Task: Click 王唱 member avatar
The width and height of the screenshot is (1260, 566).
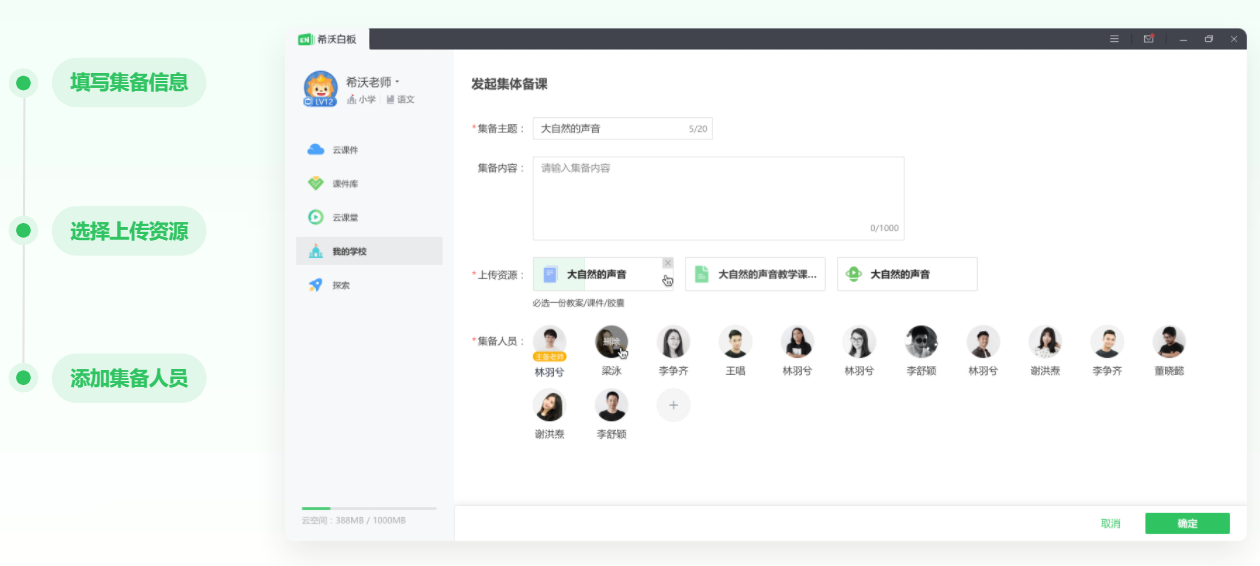Action: tap(735, 342)
